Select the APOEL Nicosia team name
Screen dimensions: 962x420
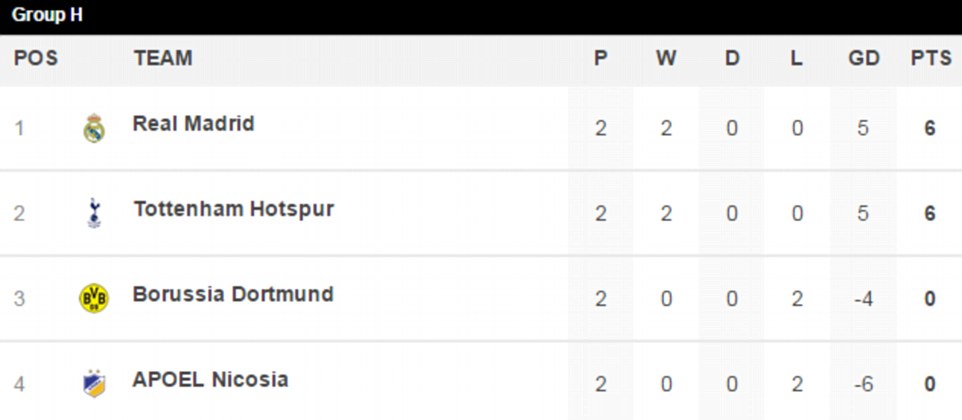[x=210, y=379]
